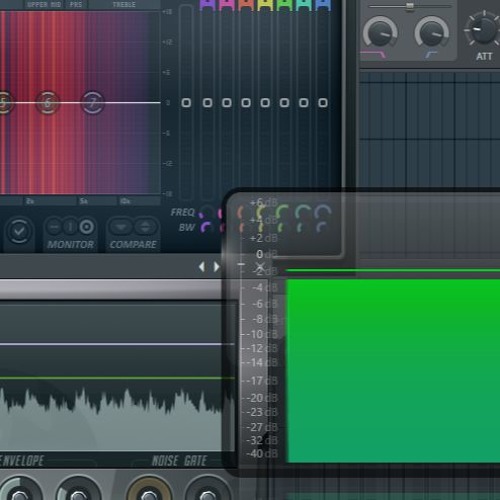The height and width of the screenshot is (500, 500).
Task: Click the white ceiling line in limiter display
Action: [117, 344]
